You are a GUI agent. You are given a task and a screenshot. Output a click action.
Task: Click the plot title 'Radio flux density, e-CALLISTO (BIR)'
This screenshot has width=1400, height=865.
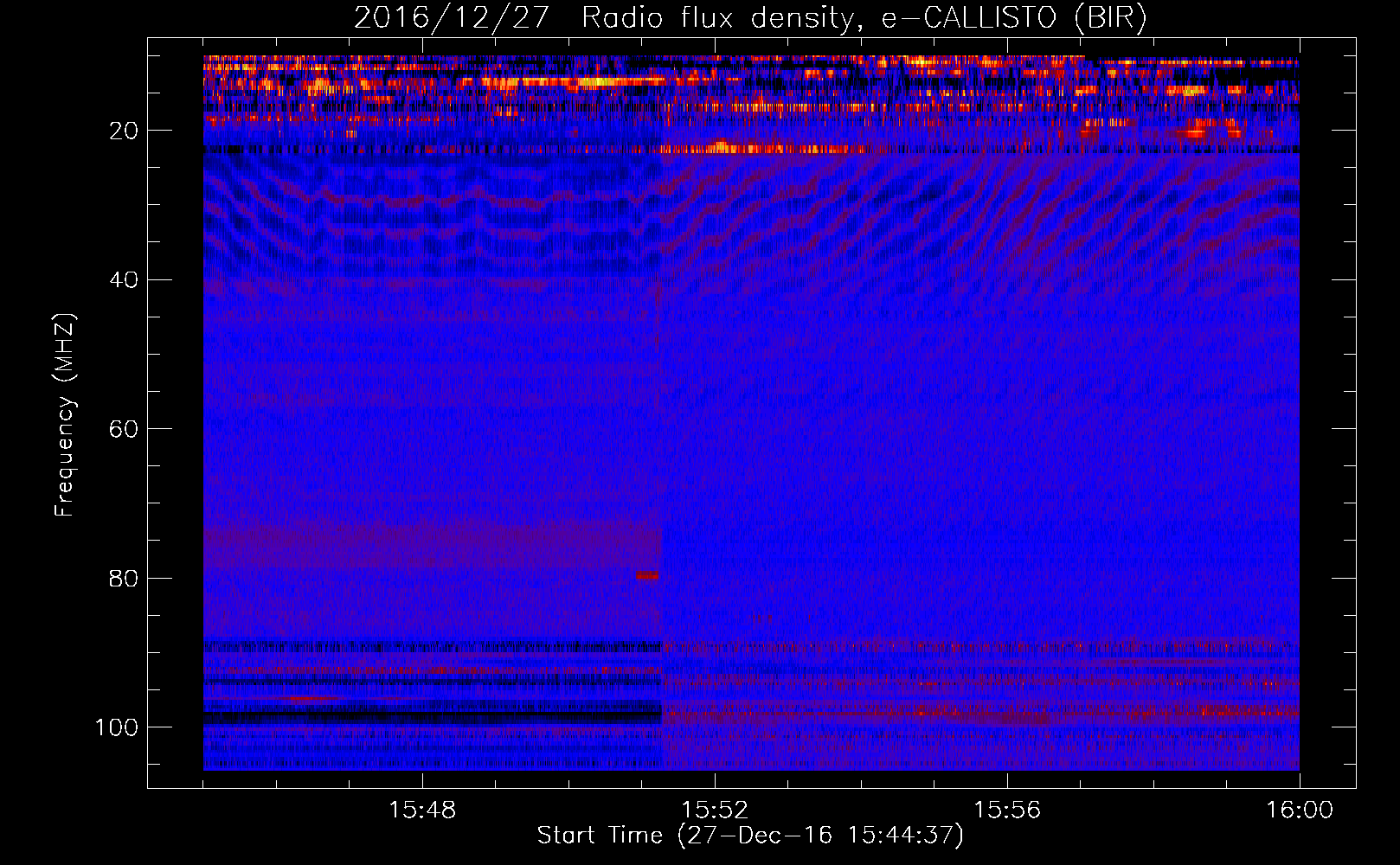tap(864, 17)
